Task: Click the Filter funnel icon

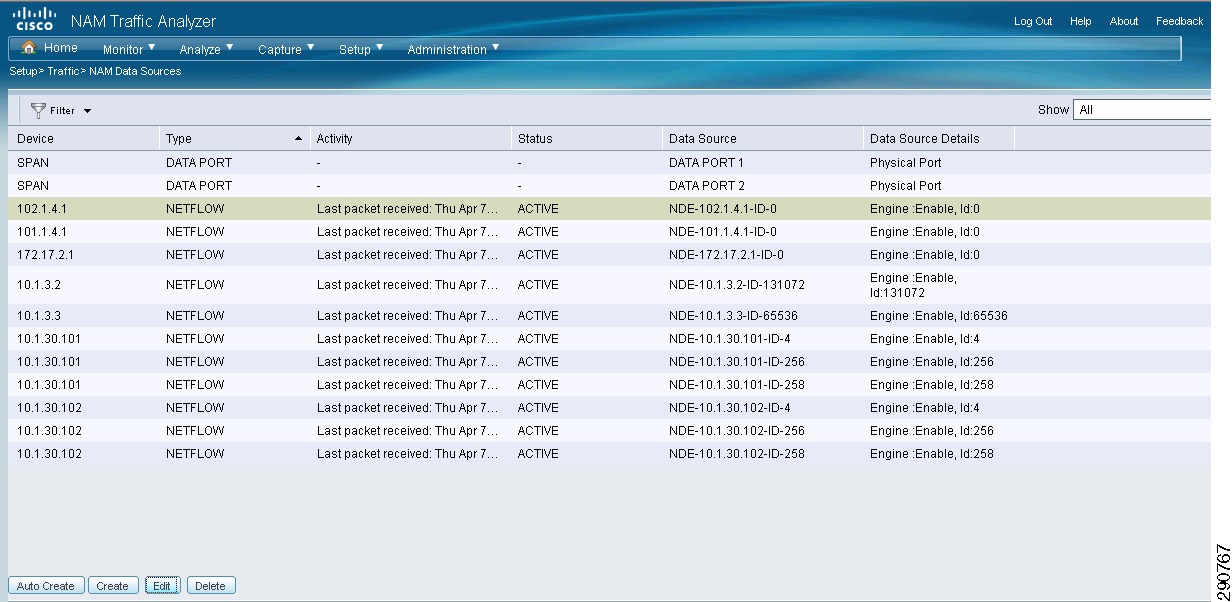Action: [x=39, y=110]
